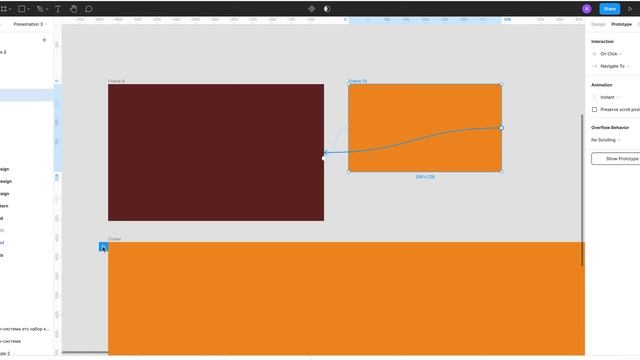Screen dimensions: 640x360
Task: Click the blue prototype starting-point icon near Cover
Action: (x=103, y=247)
